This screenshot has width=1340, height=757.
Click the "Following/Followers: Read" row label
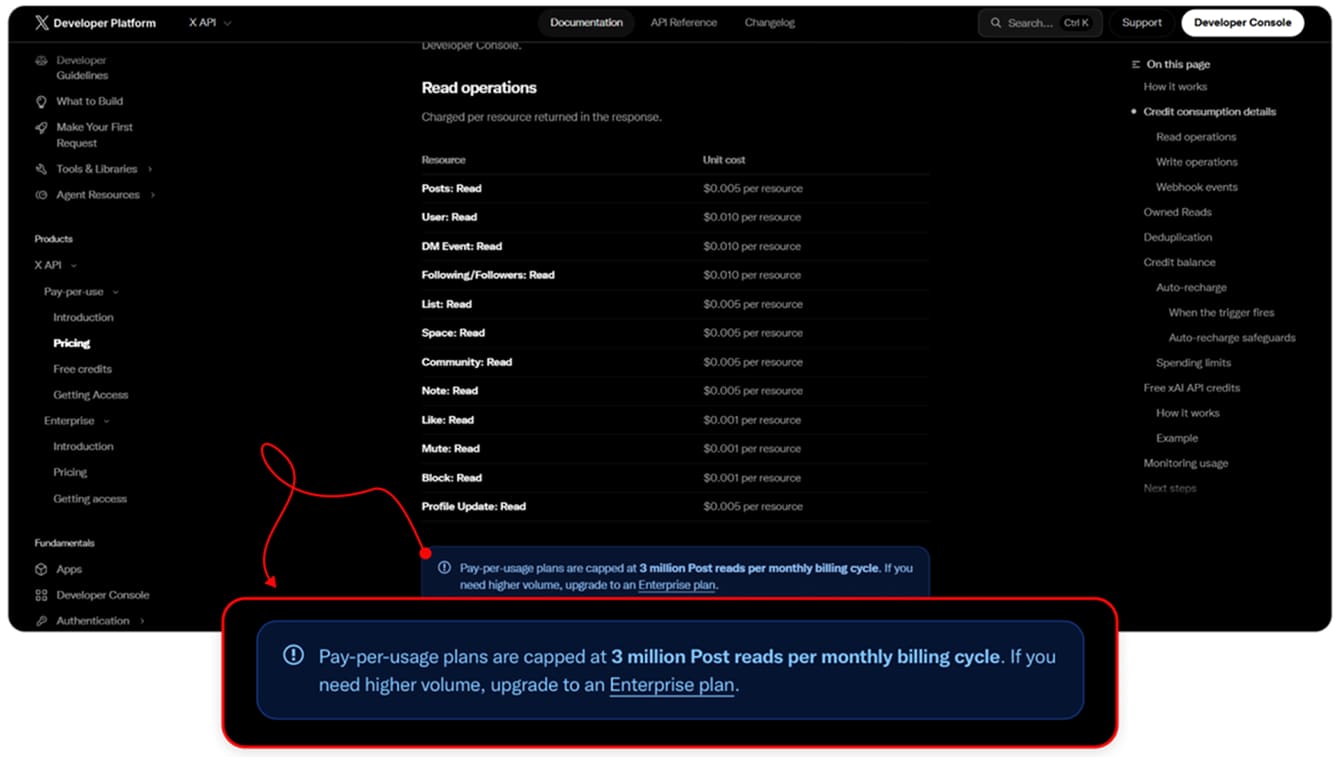tap(488, 275)
